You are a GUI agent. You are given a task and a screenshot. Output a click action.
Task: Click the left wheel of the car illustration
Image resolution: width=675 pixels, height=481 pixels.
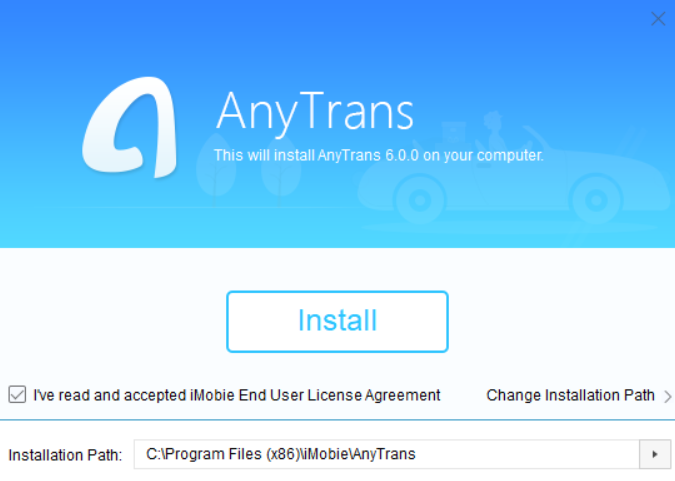point(420,200)
